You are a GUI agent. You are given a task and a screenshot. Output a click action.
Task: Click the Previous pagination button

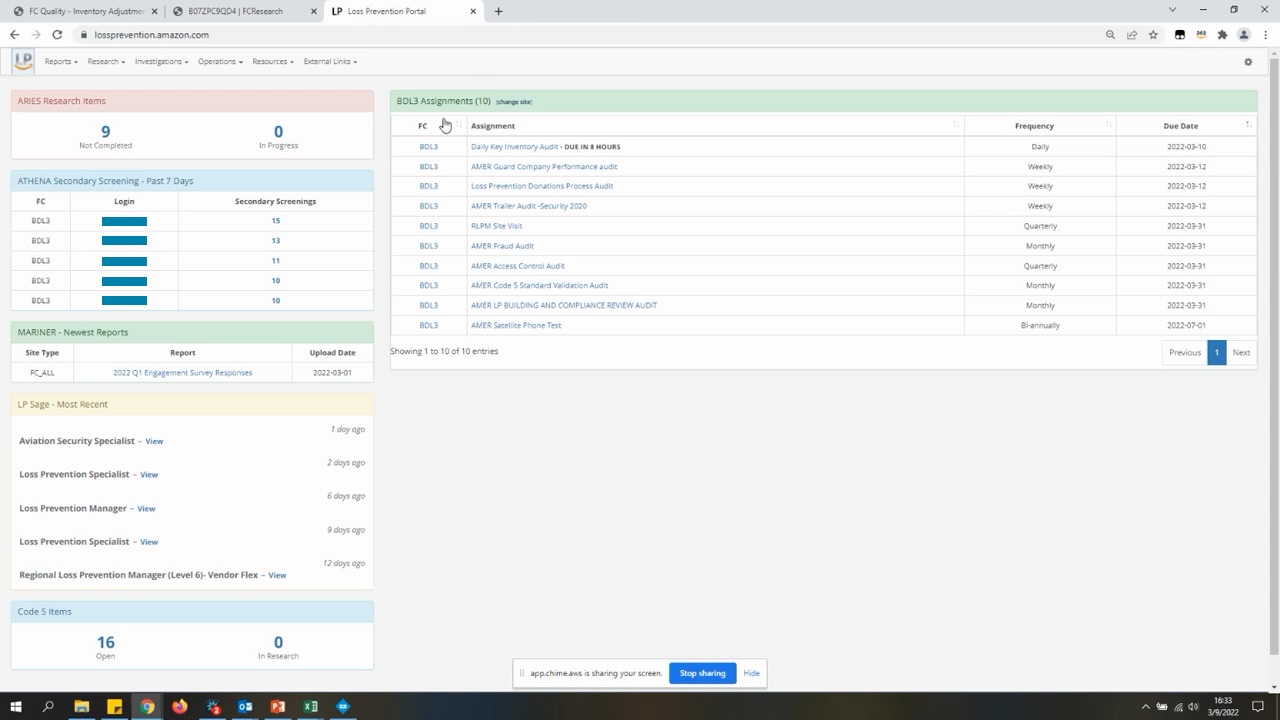pos(1185,352)
